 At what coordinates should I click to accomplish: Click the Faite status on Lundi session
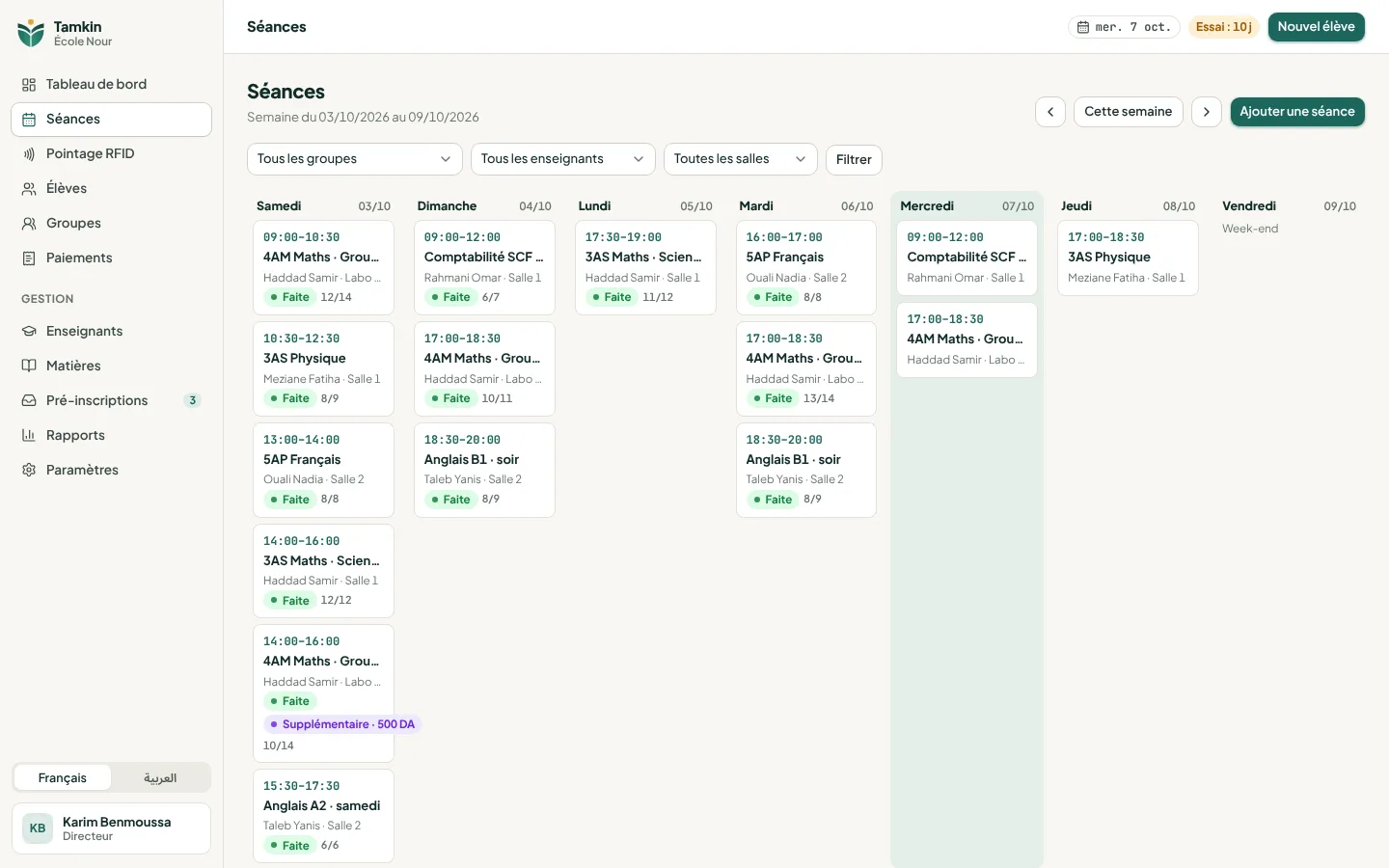612,297
